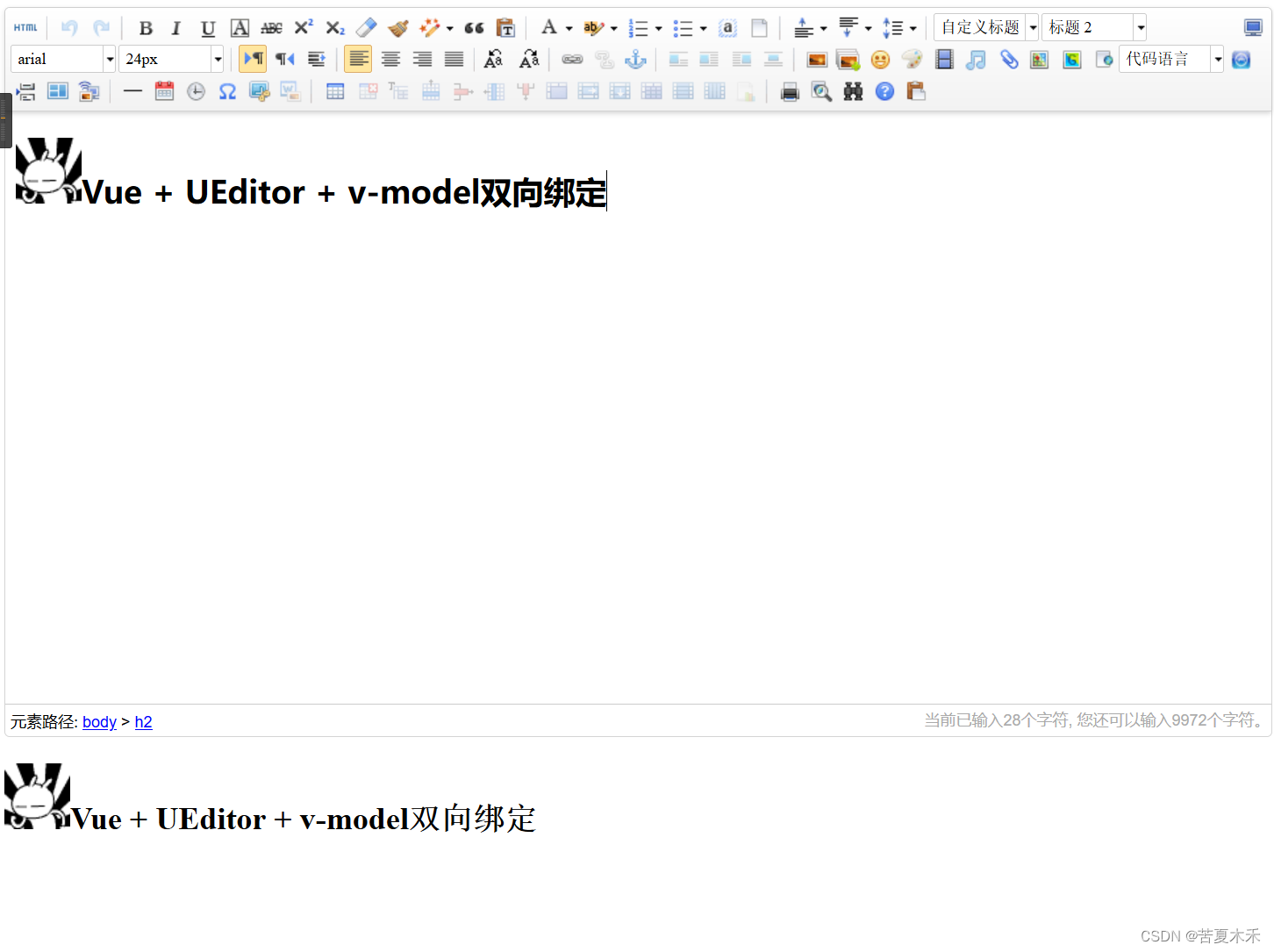The height and width of the screenshot is (952, 1274).
Task: Increase indent of the paragraph
Action: tap(317, 60)
